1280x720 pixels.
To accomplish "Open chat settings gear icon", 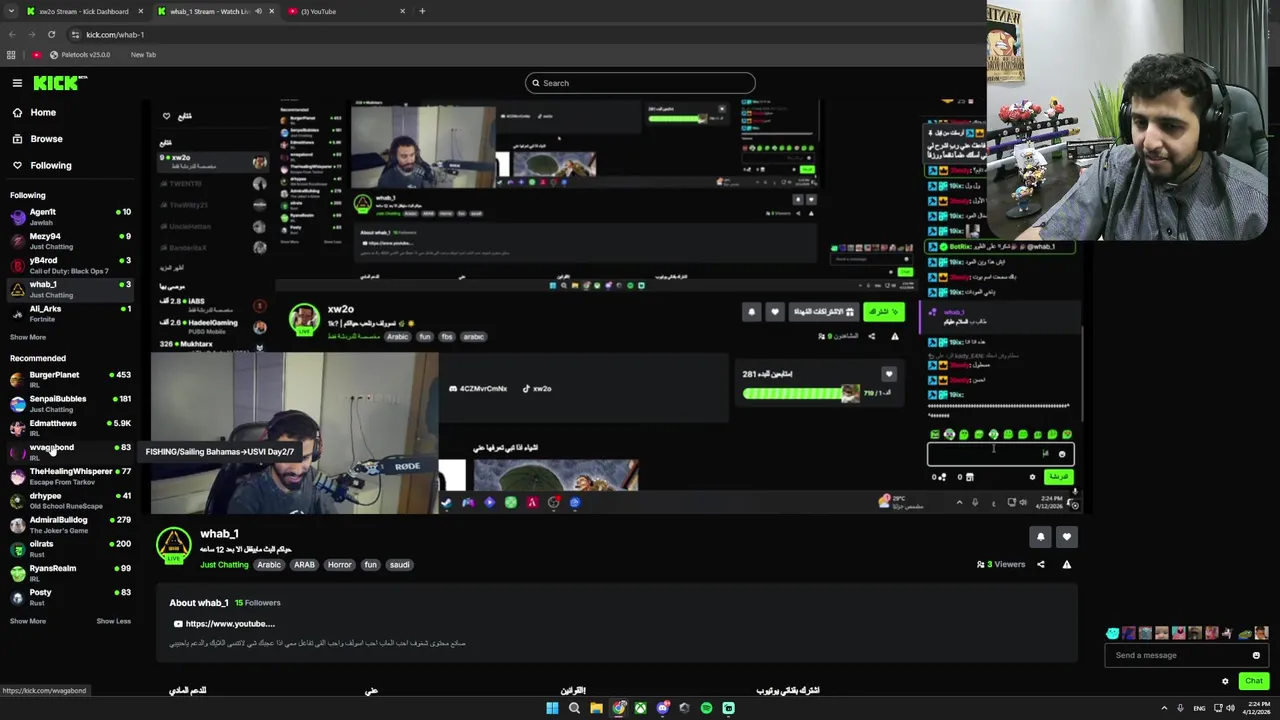I will [x=1225, y=681].
